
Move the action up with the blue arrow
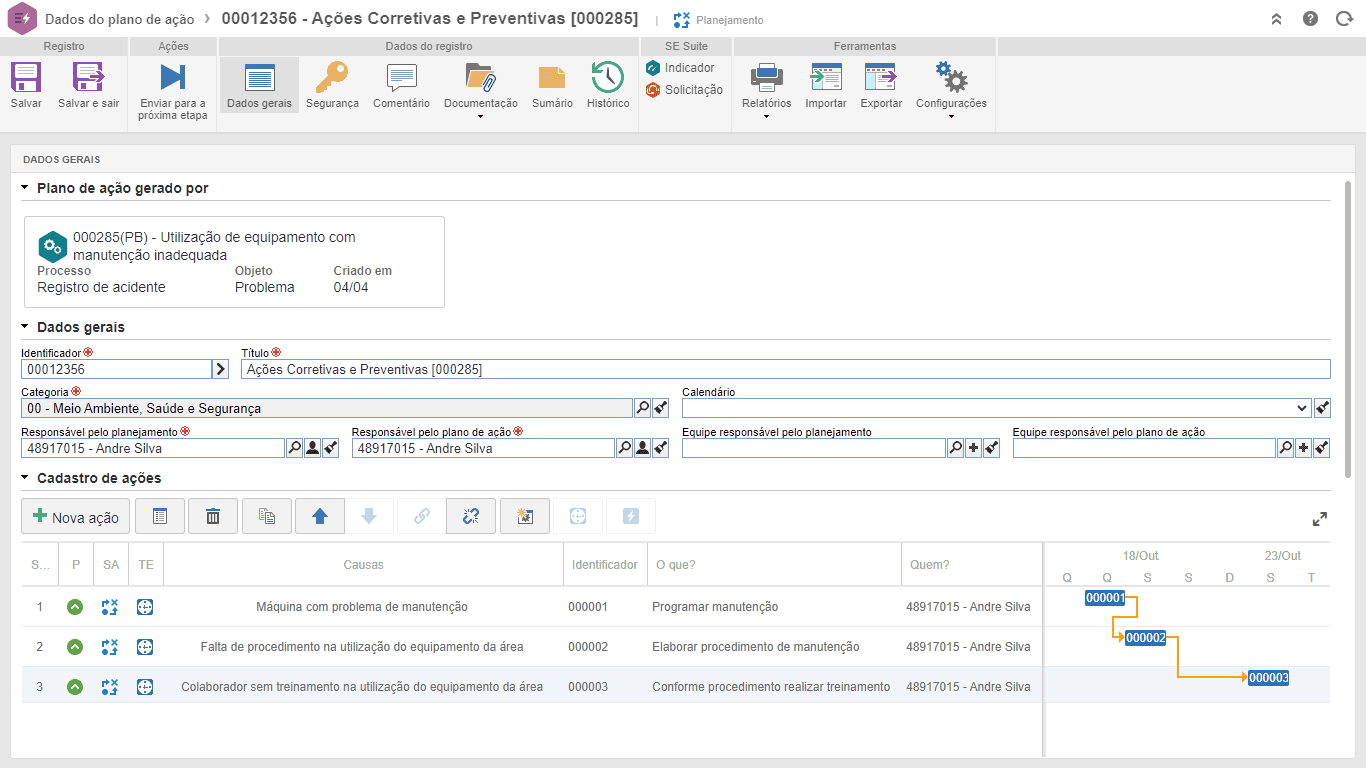320,516
